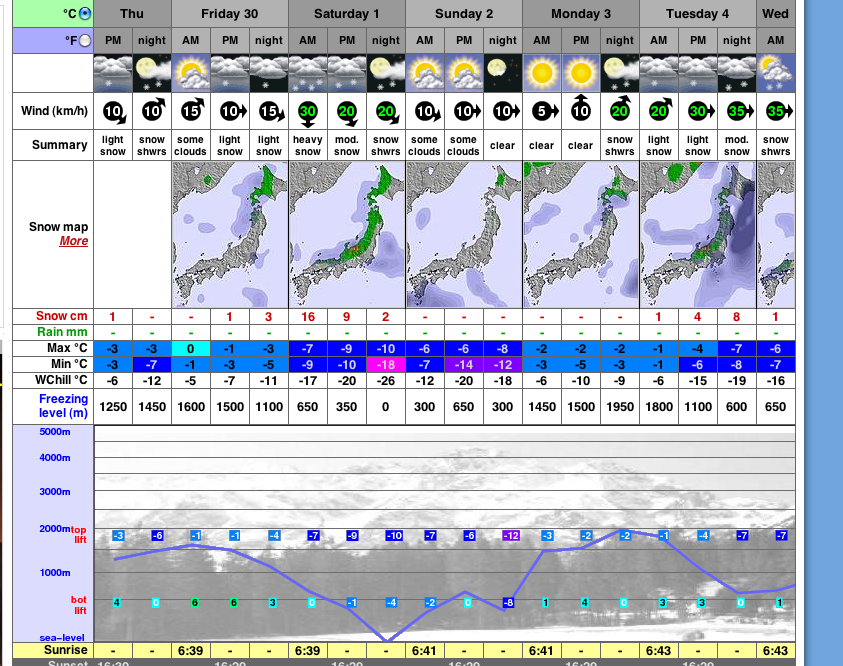
Task: Click the Tuesday 4 day header
Action: pyautogui.click(x=698, y=13)
